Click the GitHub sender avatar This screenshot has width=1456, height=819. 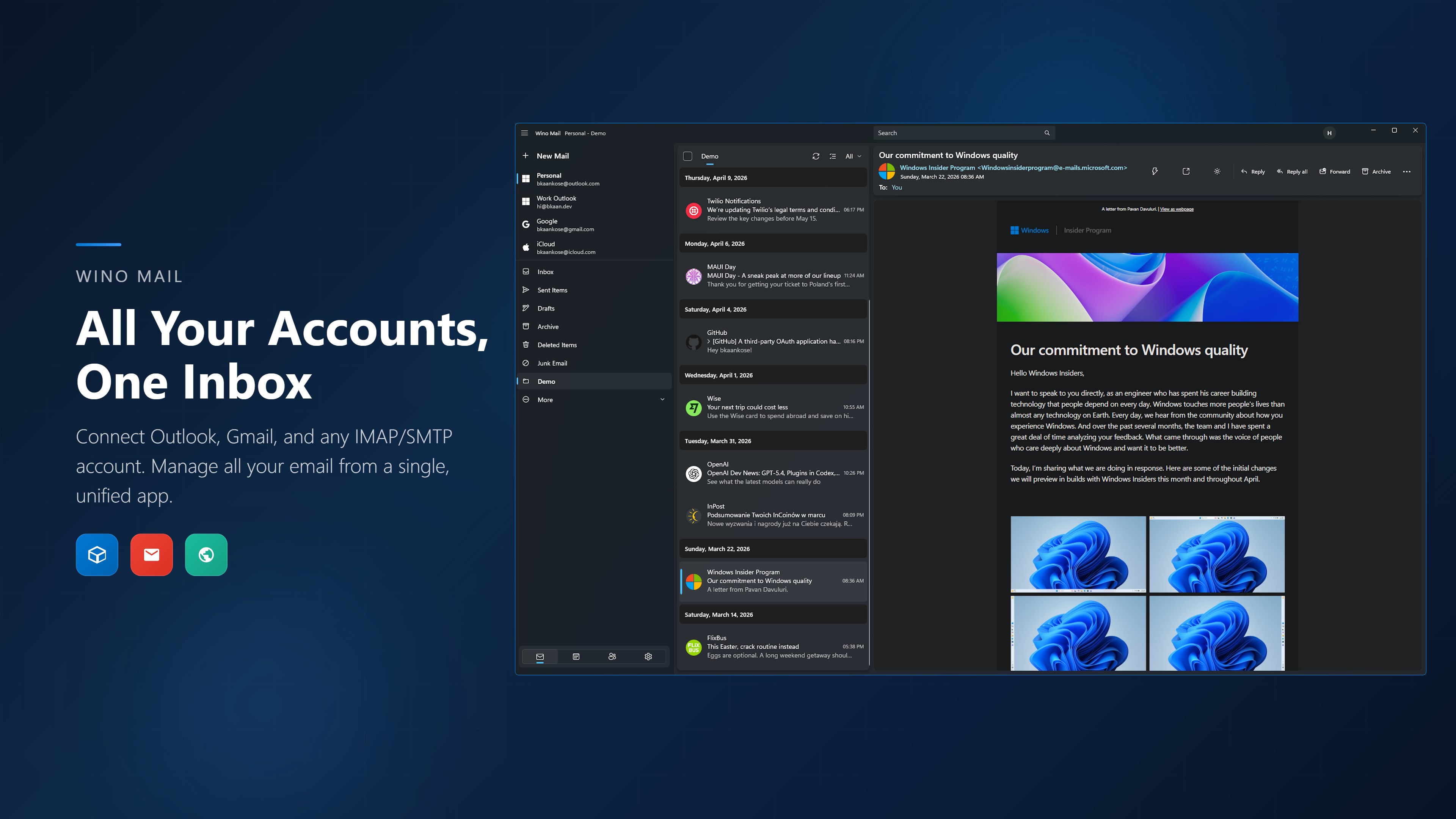(x=693, y=342)
